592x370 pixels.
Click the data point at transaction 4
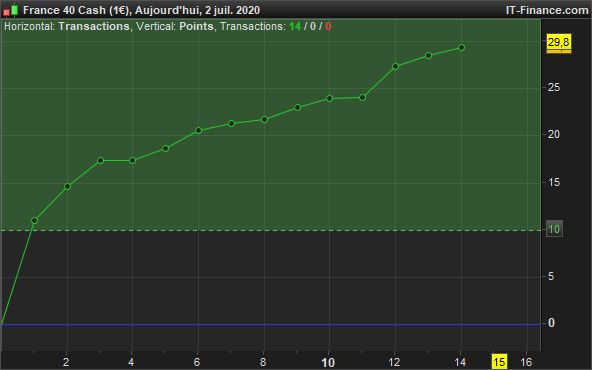point(133,160)
